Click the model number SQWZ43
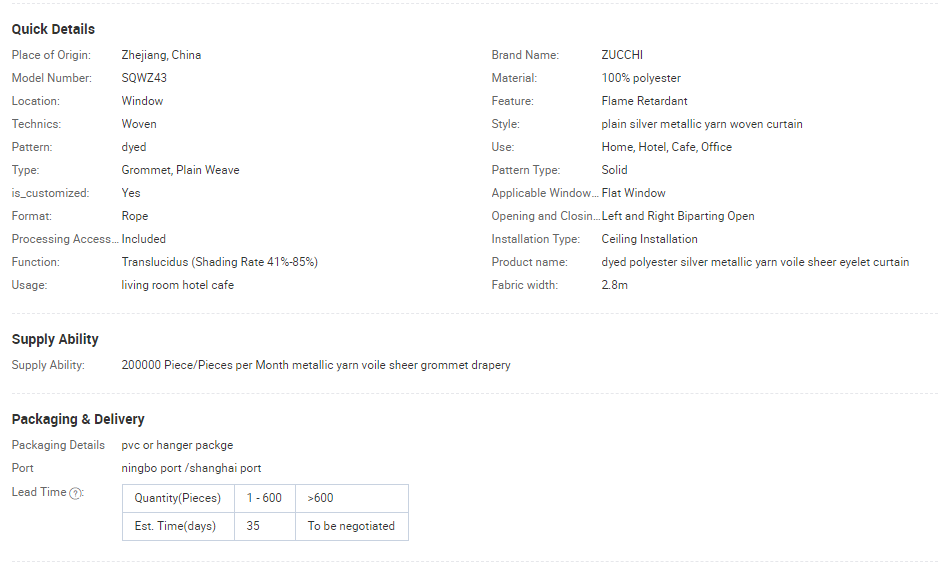 pos(143,78)
